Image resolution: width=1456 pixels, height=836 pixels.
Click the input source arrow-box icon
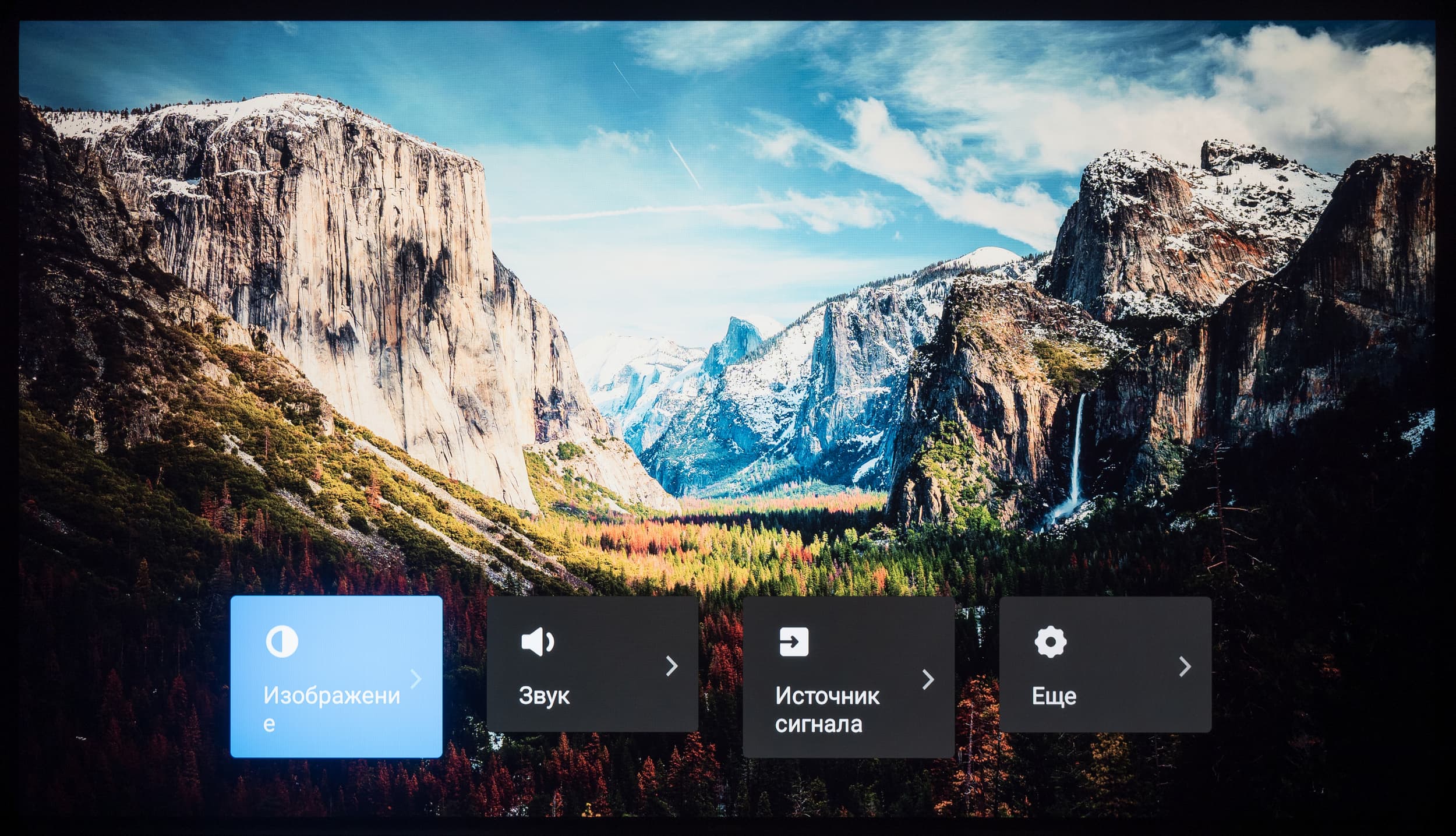[x=793, y=641]
